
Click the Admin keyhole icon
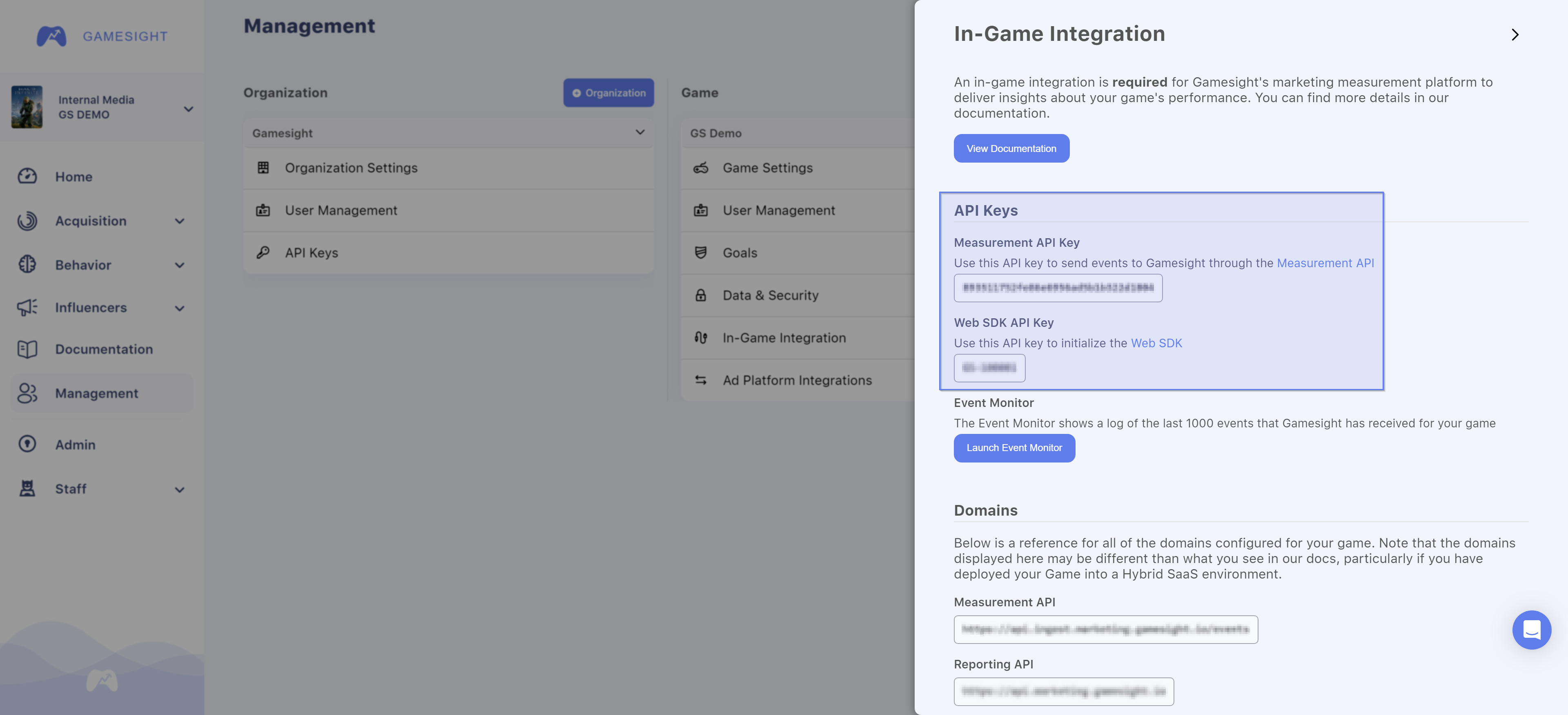click(27, 444)
